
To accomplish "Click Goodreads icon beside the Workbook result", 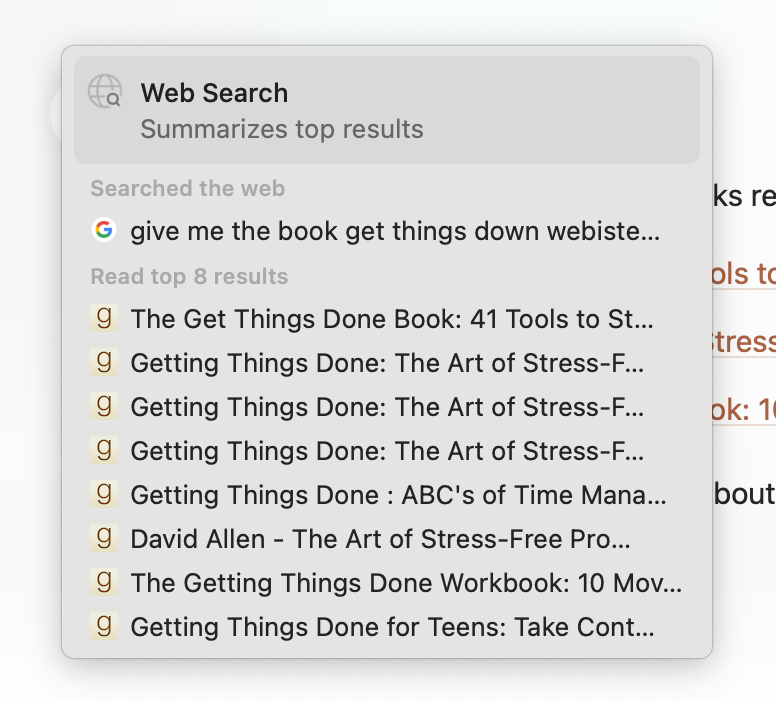I will click(103, 582).
